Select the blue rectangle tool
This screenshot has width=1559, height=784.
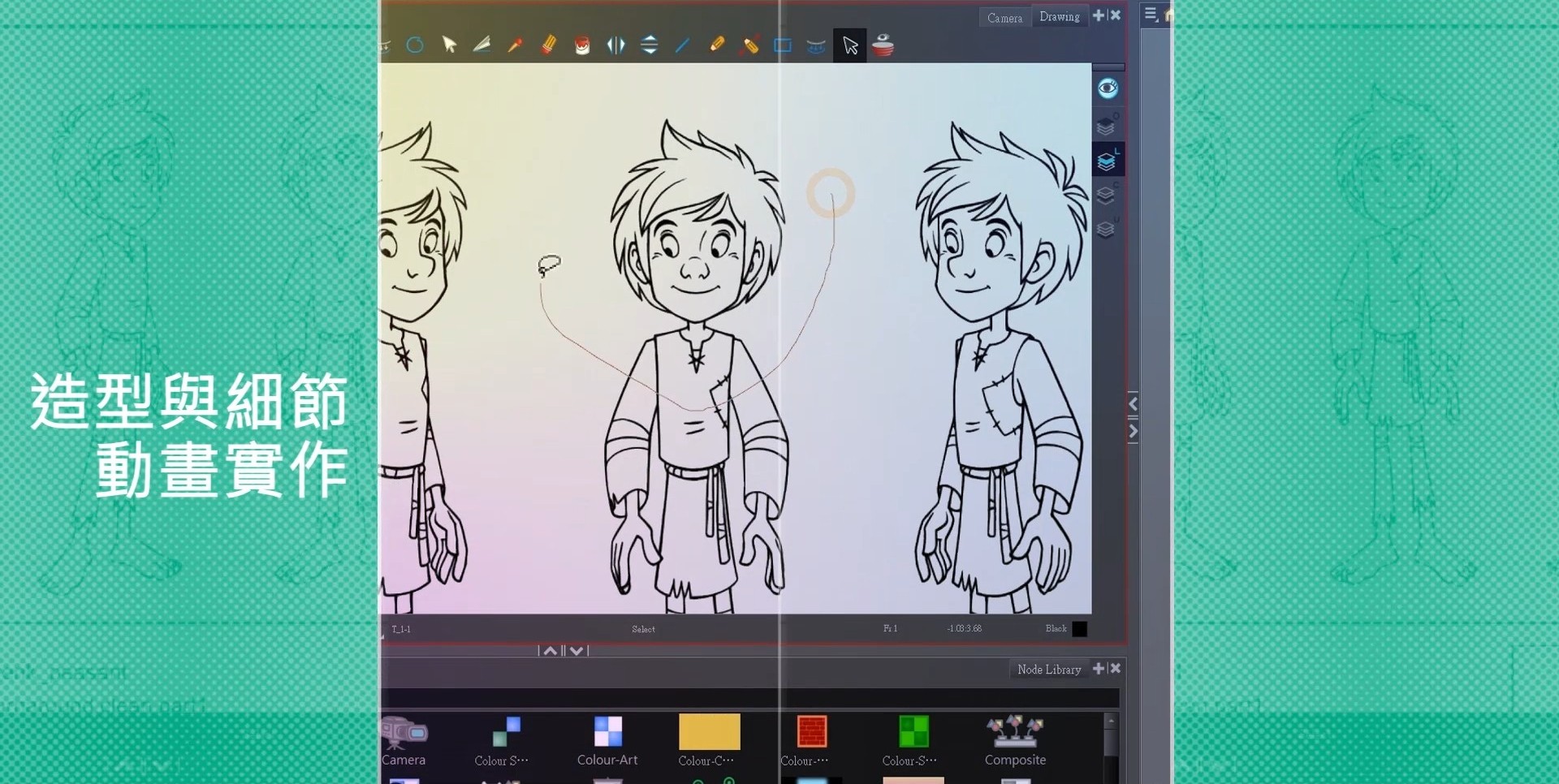(783, 45)
